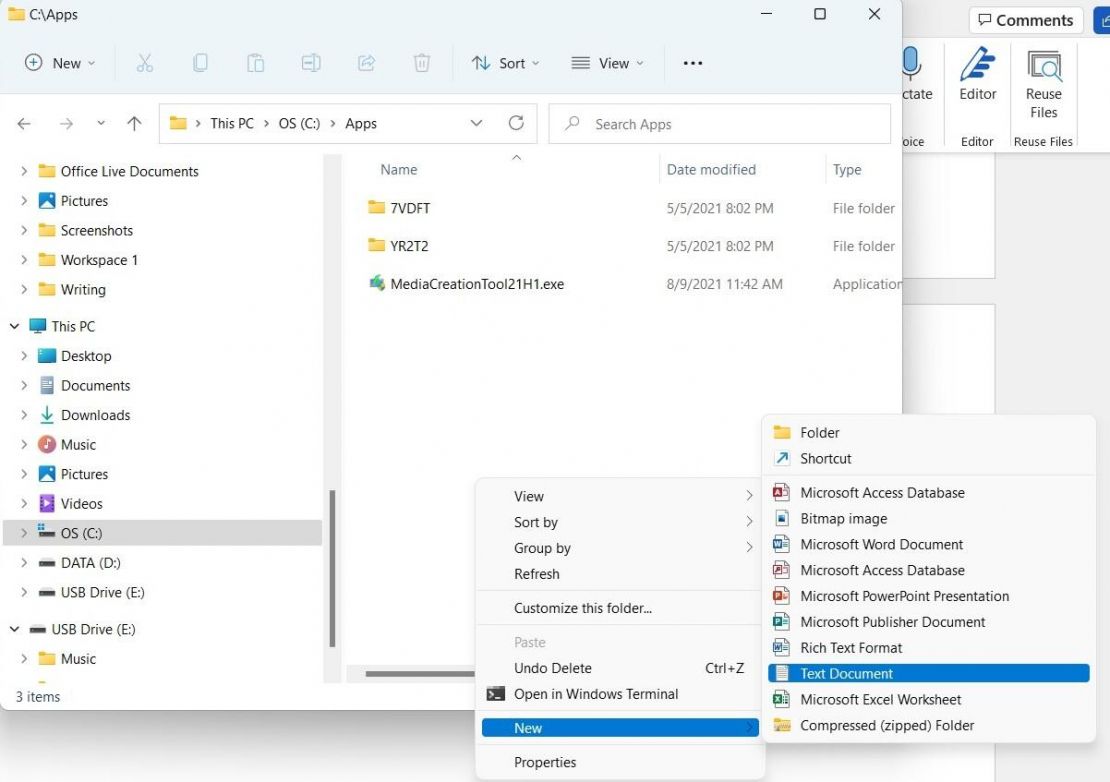
Task: Expand the OS (C:) tree node
Action: click(24, 533)
